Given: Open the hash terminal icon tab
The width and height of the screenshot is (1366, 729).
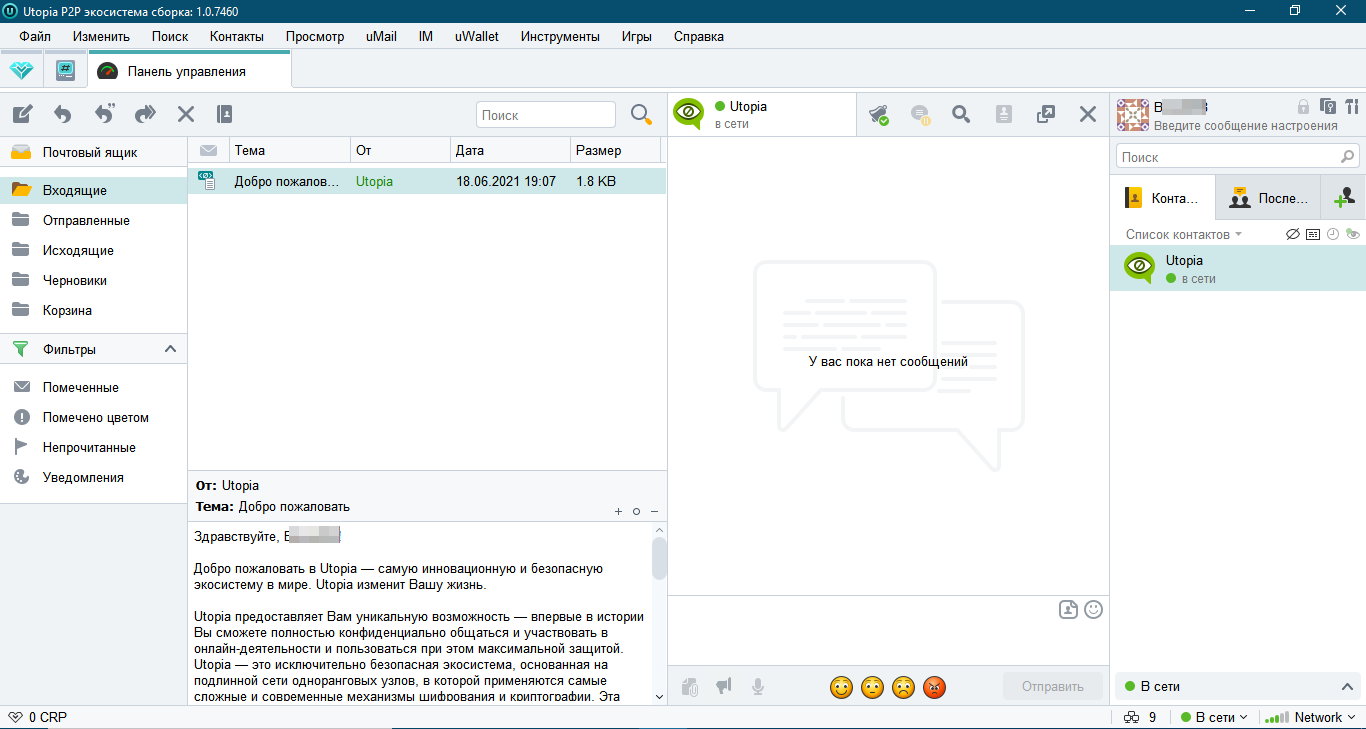Looking at the screenshot, I should tap(65, 71).
